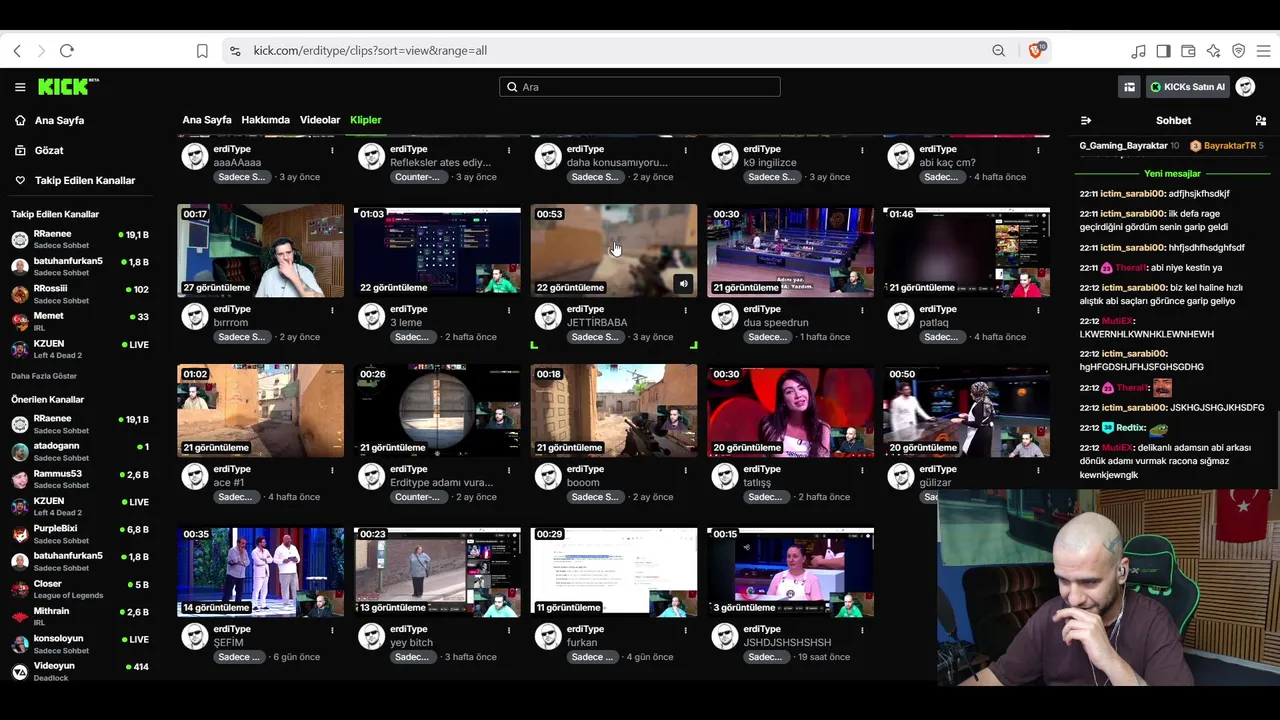The image size is (1280, 720).
Task: Open the Videoyun channel avatar
Action: (20, 672)
